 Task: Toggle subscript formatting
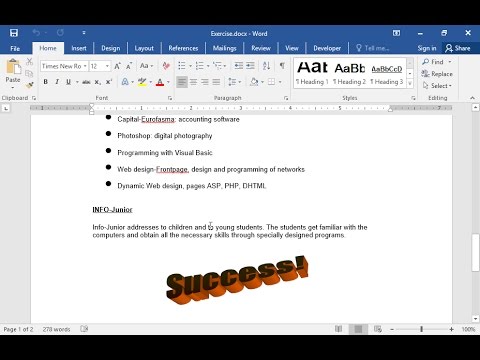coord(97,82)
